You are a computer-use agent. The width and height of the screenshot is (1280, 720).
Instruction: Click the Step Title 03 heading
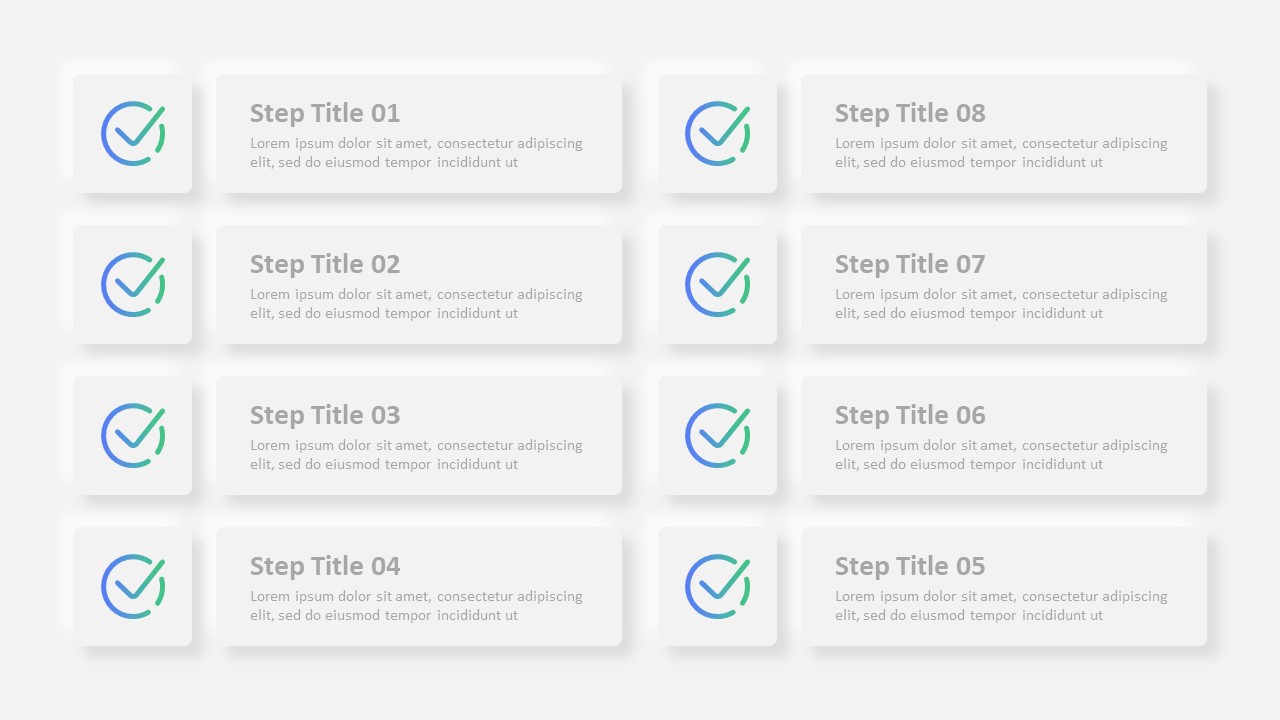point(325,415)
